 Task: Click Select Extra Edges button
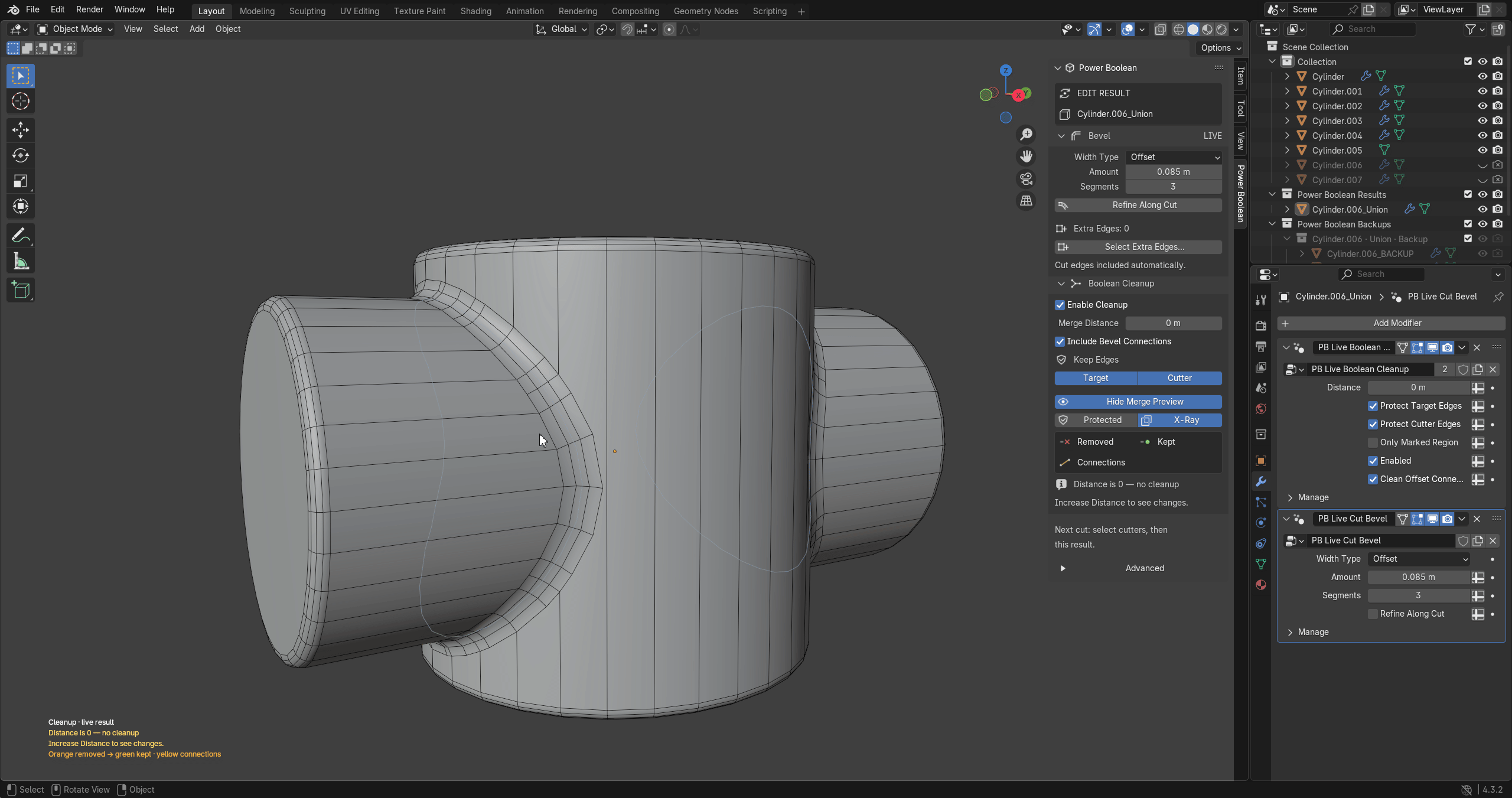click(x=1138, y=247)
